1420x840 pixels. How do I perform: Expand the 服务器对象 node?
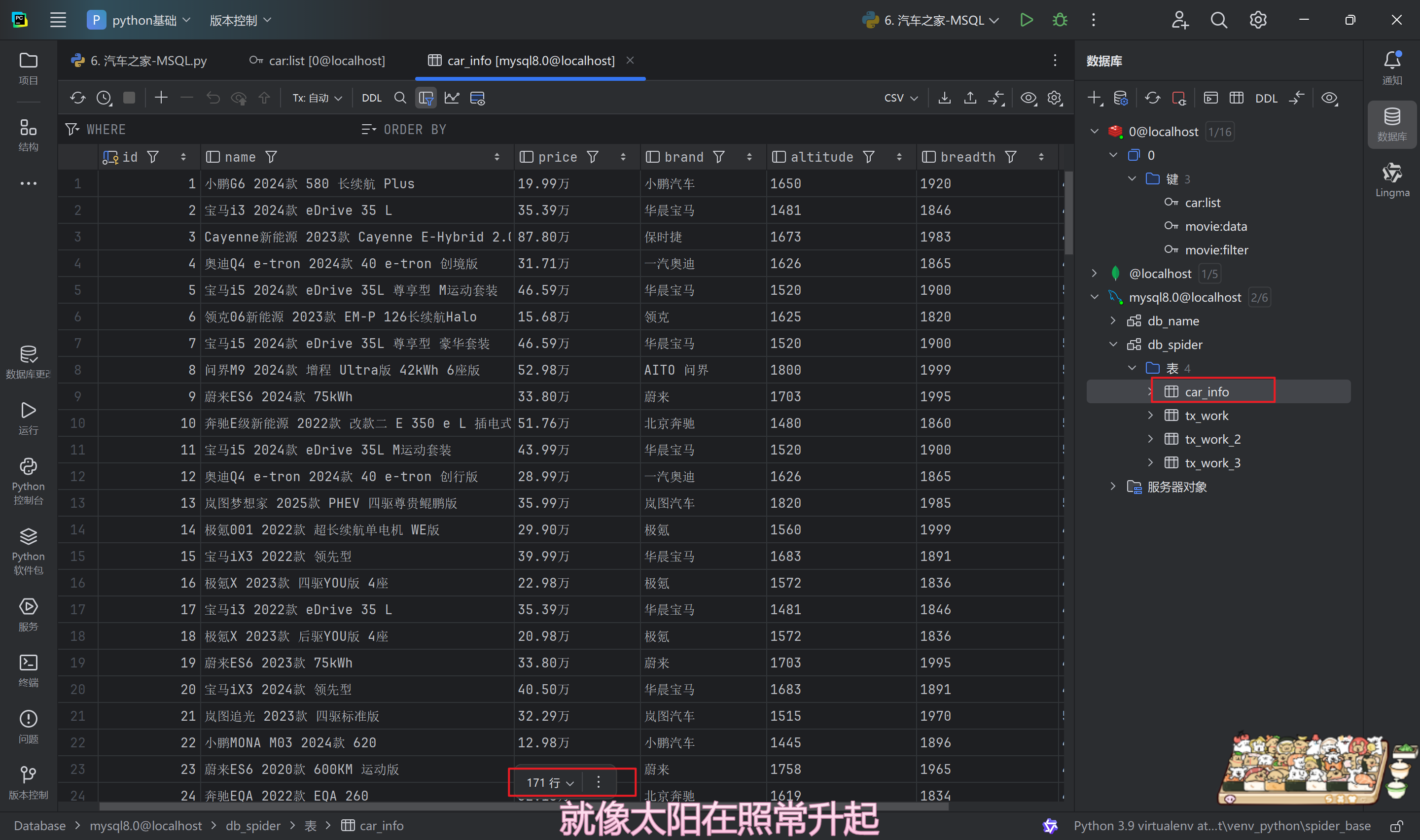[x=1113, y=486]
